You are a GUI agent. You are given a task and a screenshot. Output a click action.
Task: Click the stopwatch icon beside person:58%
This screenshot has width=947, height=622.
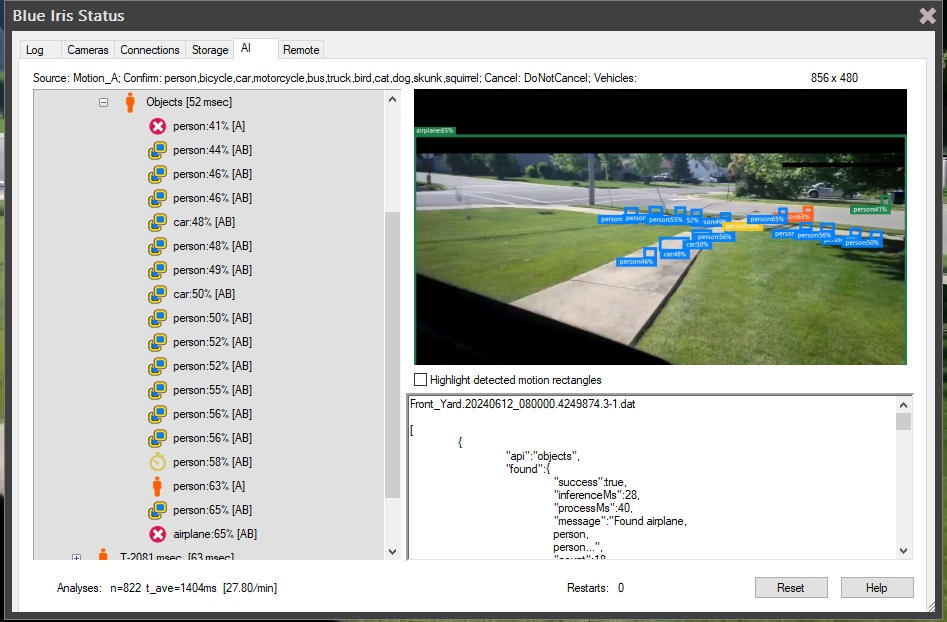tap(158, 462)
